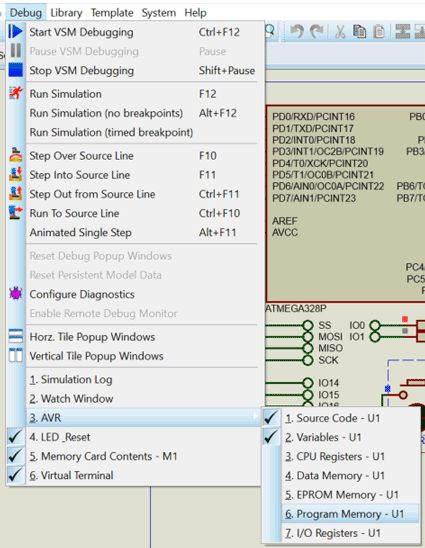The height and width of the screenshot is (548, 425).
Task: Select Vertical Tile Popup Windows
Action: pos(135,356)
